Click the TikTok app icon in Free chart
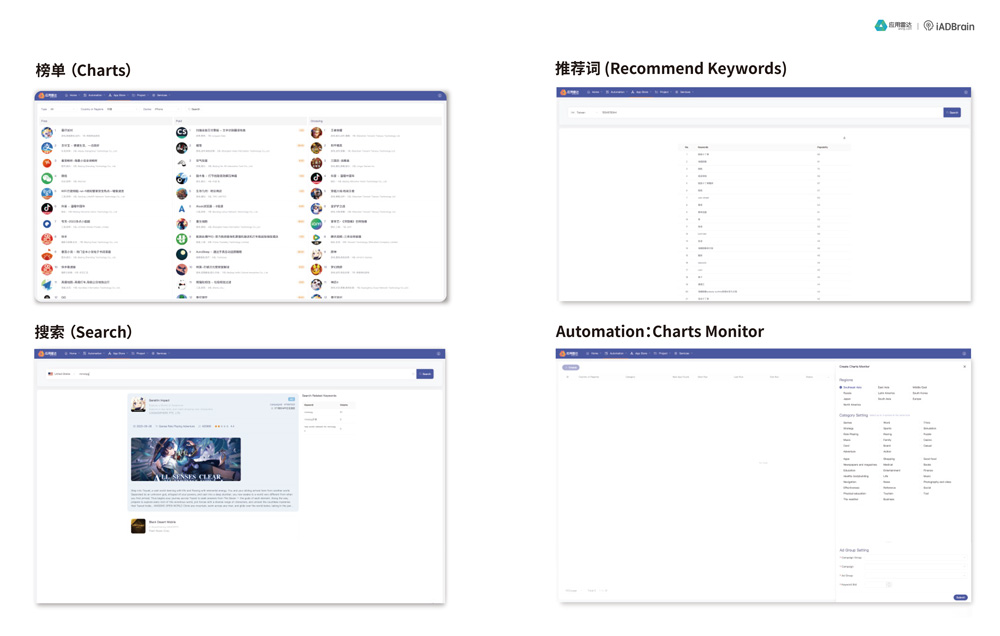The width and height of the screenshot is (1000, 636). click(x=47, y=208)
